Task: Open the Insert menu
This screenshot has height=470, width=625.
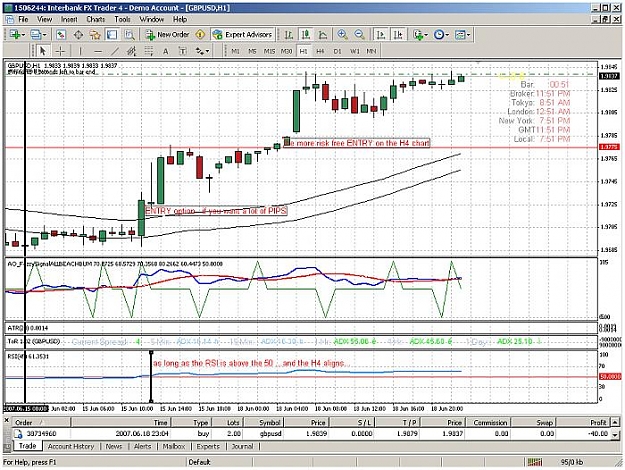Action: click(69, 19)
